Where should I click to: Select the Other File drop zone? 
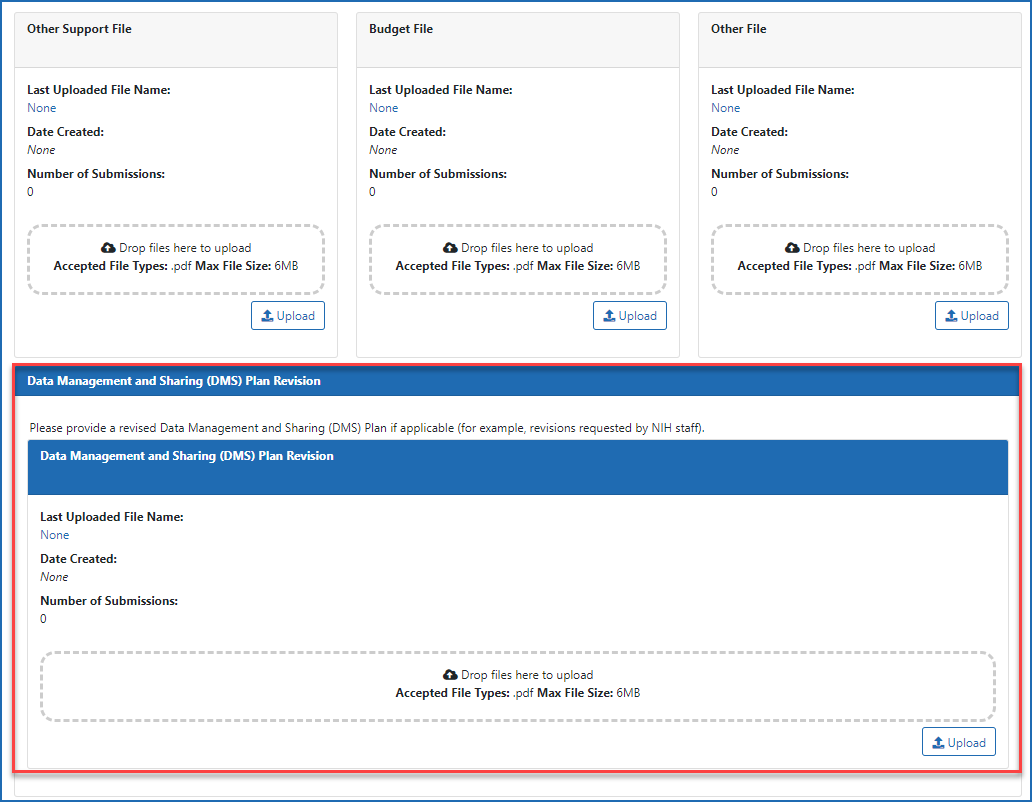(x=859, y=259)
